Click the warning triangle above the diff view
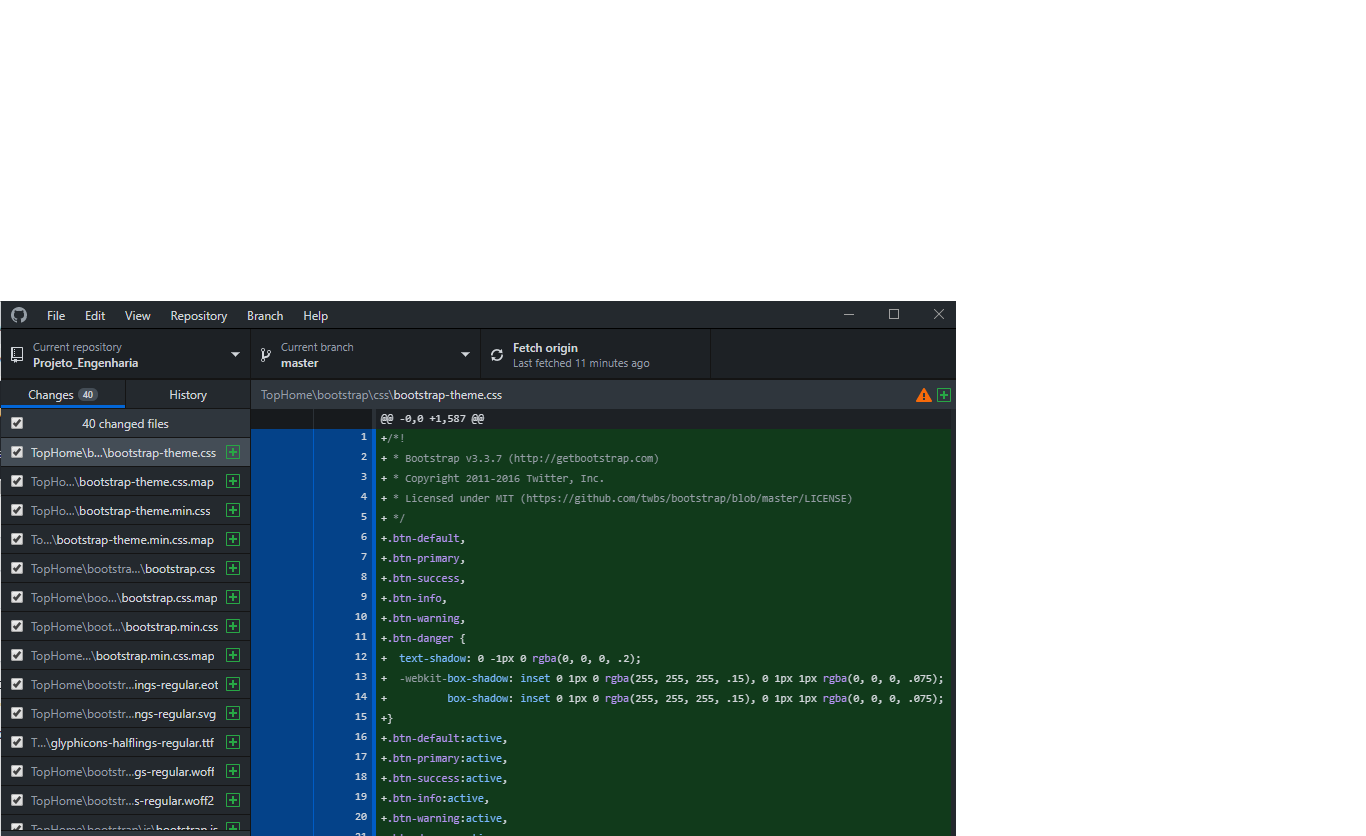Image resolution: width=1366 pixels, height=836 pixels. 923,394
